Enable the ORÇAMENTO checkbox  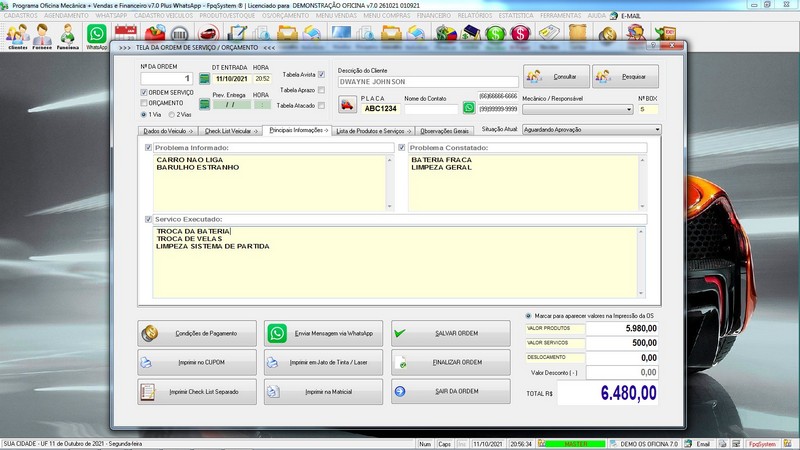click(144, 103)
